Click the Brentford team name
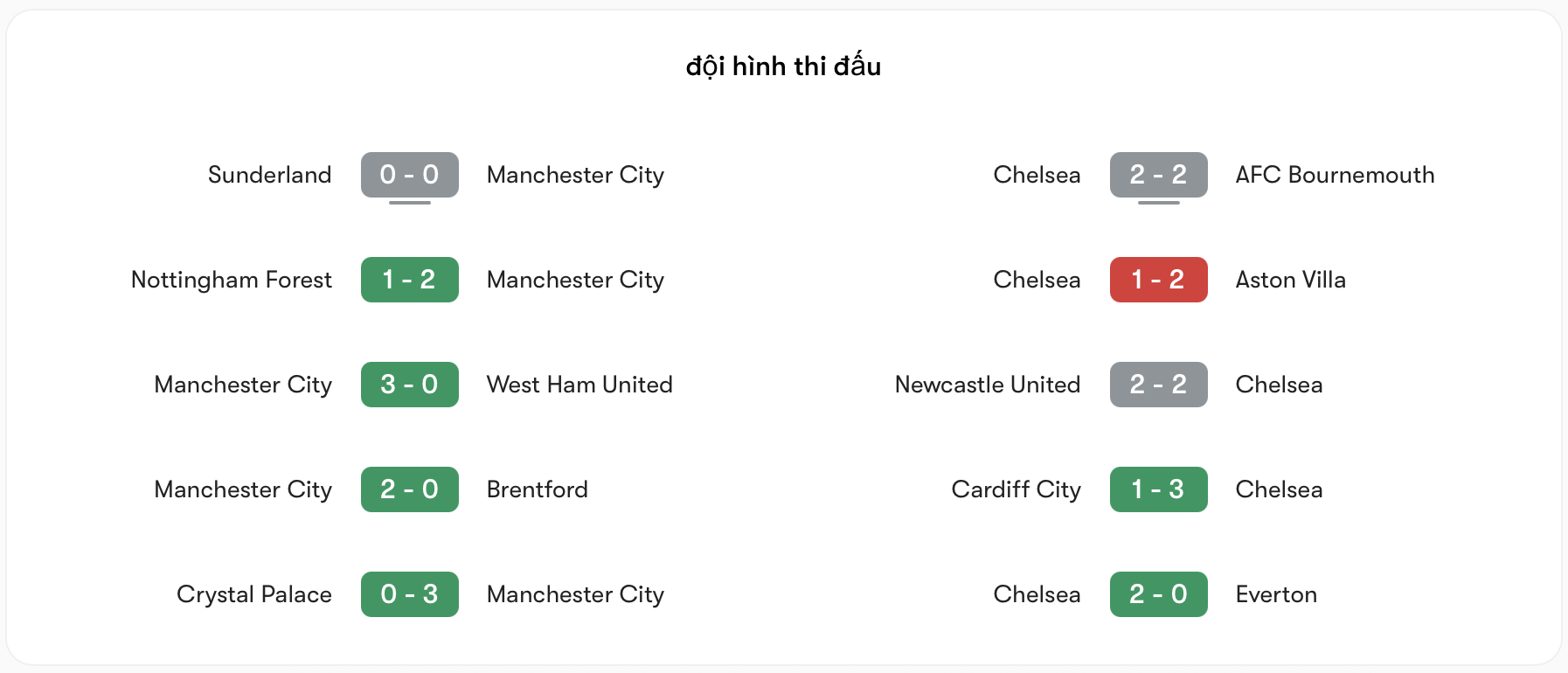 click(537, 489)
